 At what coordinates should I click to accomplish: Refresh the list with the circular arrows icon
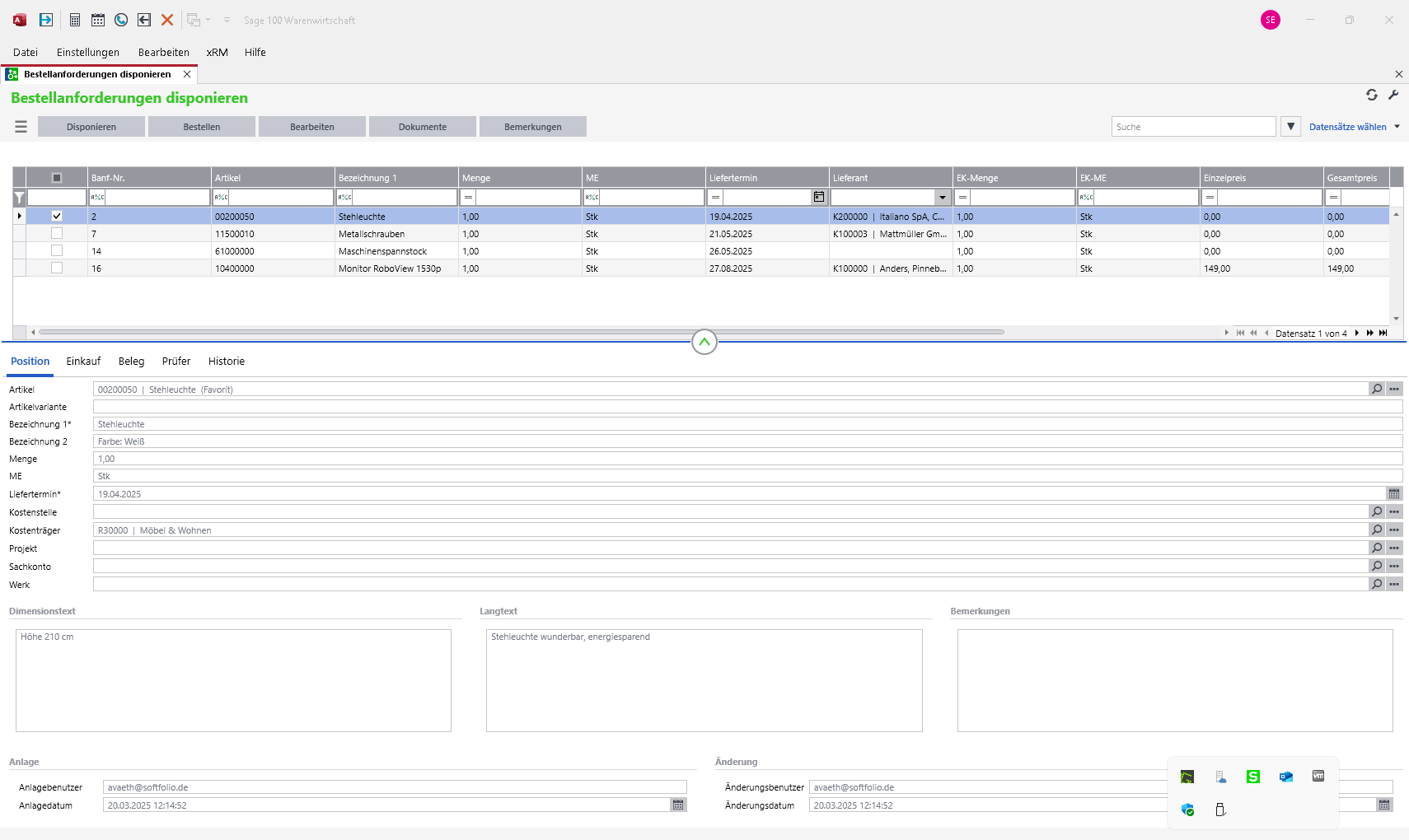click(1372, 95)
